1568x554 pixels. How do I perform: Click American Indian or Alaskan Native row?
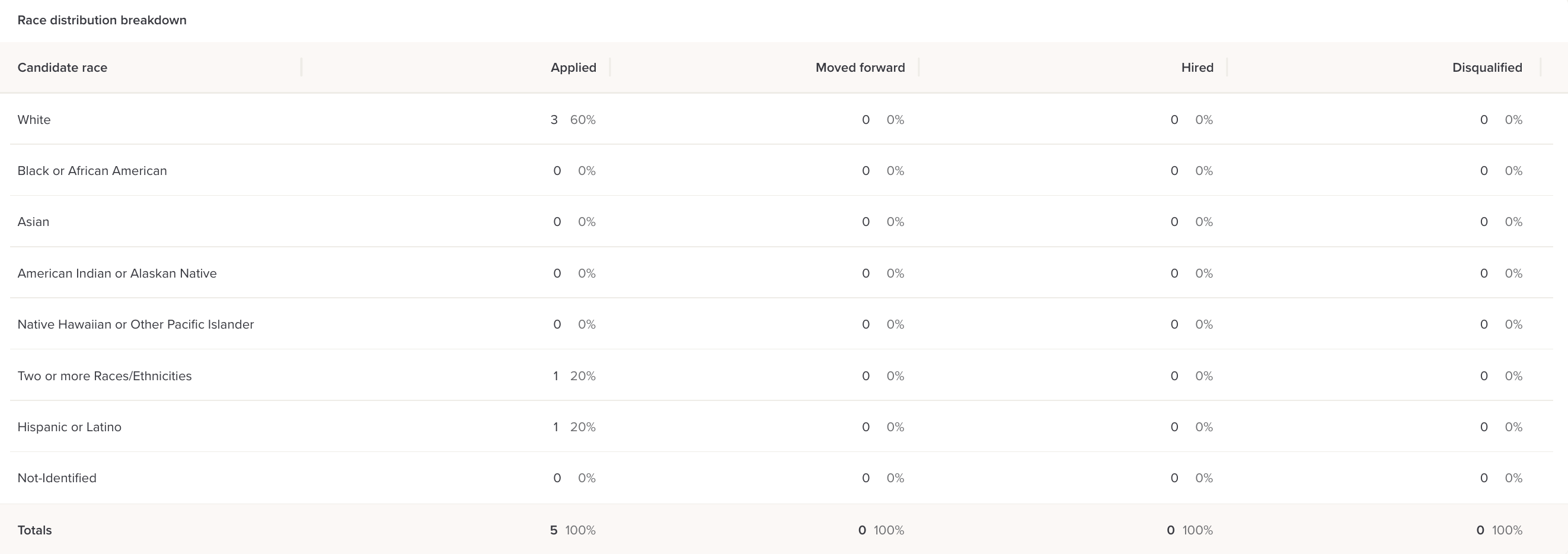coord(117,273)
